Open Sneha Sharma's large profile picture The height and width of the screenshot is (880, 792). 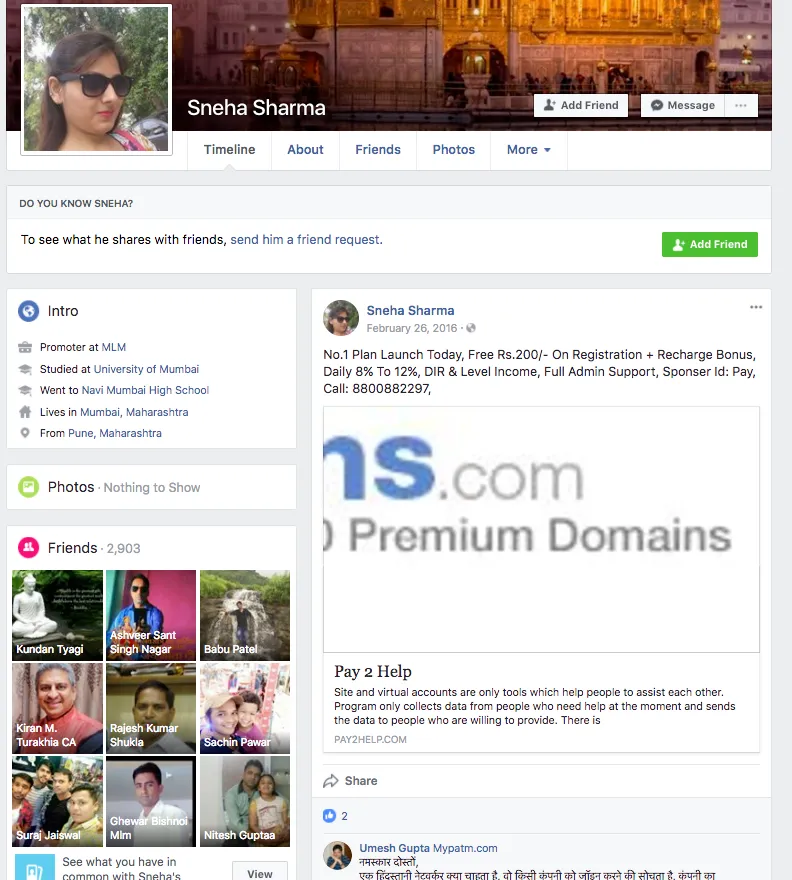pos(96,79)
